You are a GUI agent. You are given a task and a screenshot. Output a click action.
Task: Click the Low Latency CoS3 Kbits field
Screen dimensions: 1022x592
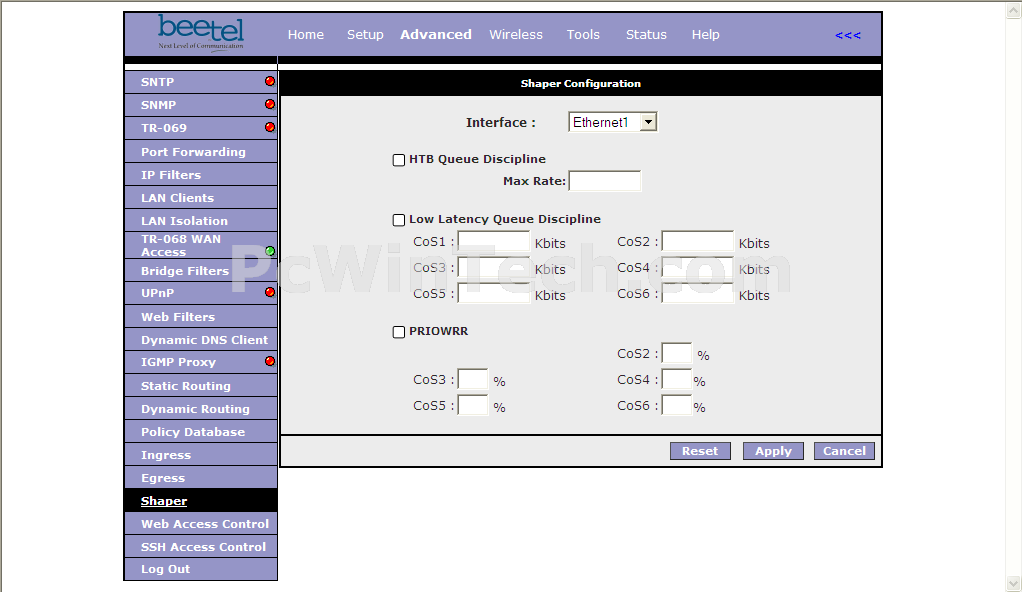click(494, 267)
